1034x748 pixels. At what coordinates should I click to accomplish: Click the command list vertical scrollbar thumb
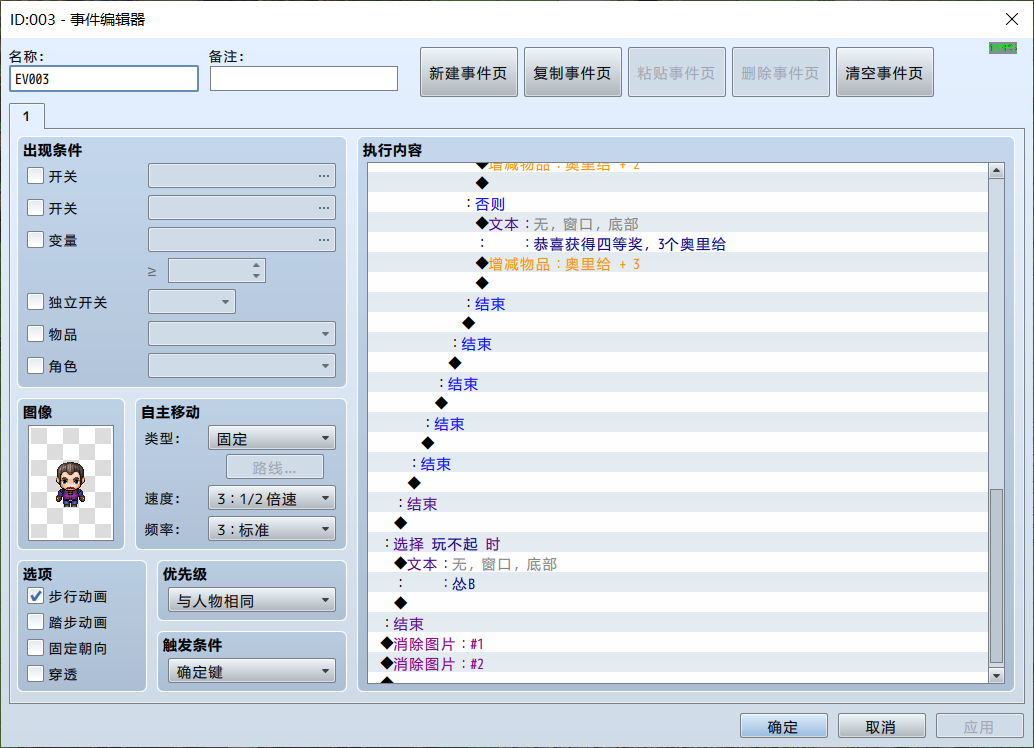click(996, 576)
